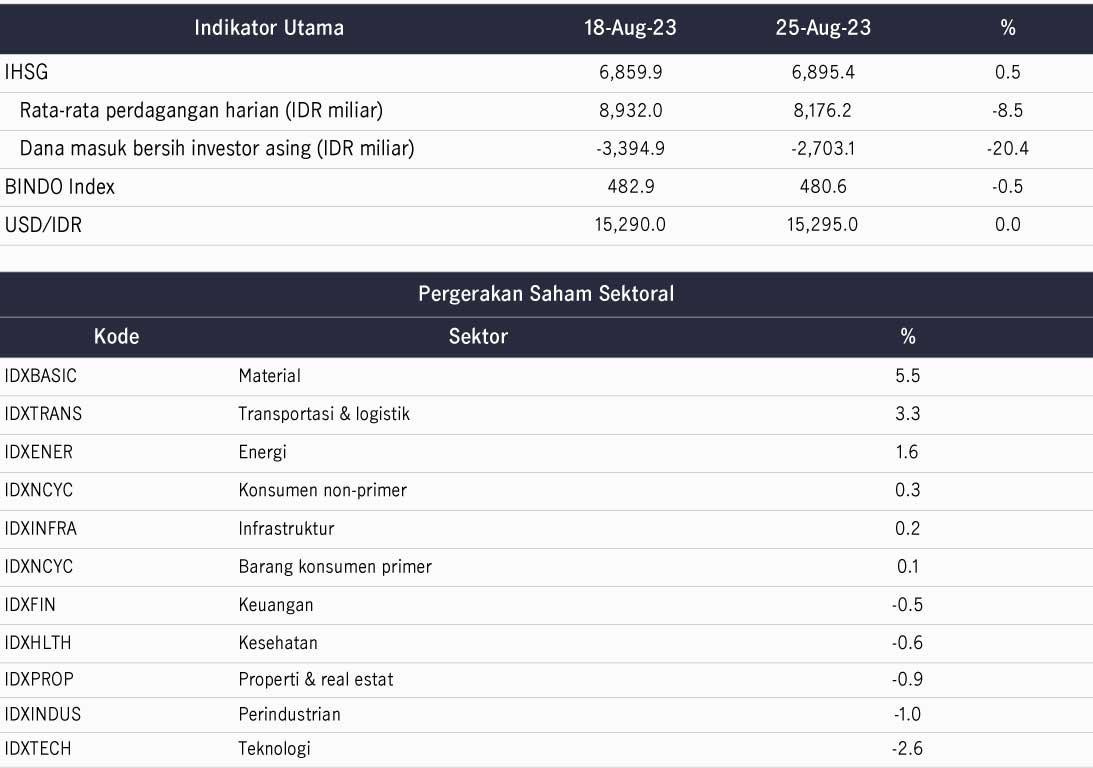Click Pergerakan Saham Sektoral title bar
Viewport: 1093px width, 768px height.
point(546,293)
